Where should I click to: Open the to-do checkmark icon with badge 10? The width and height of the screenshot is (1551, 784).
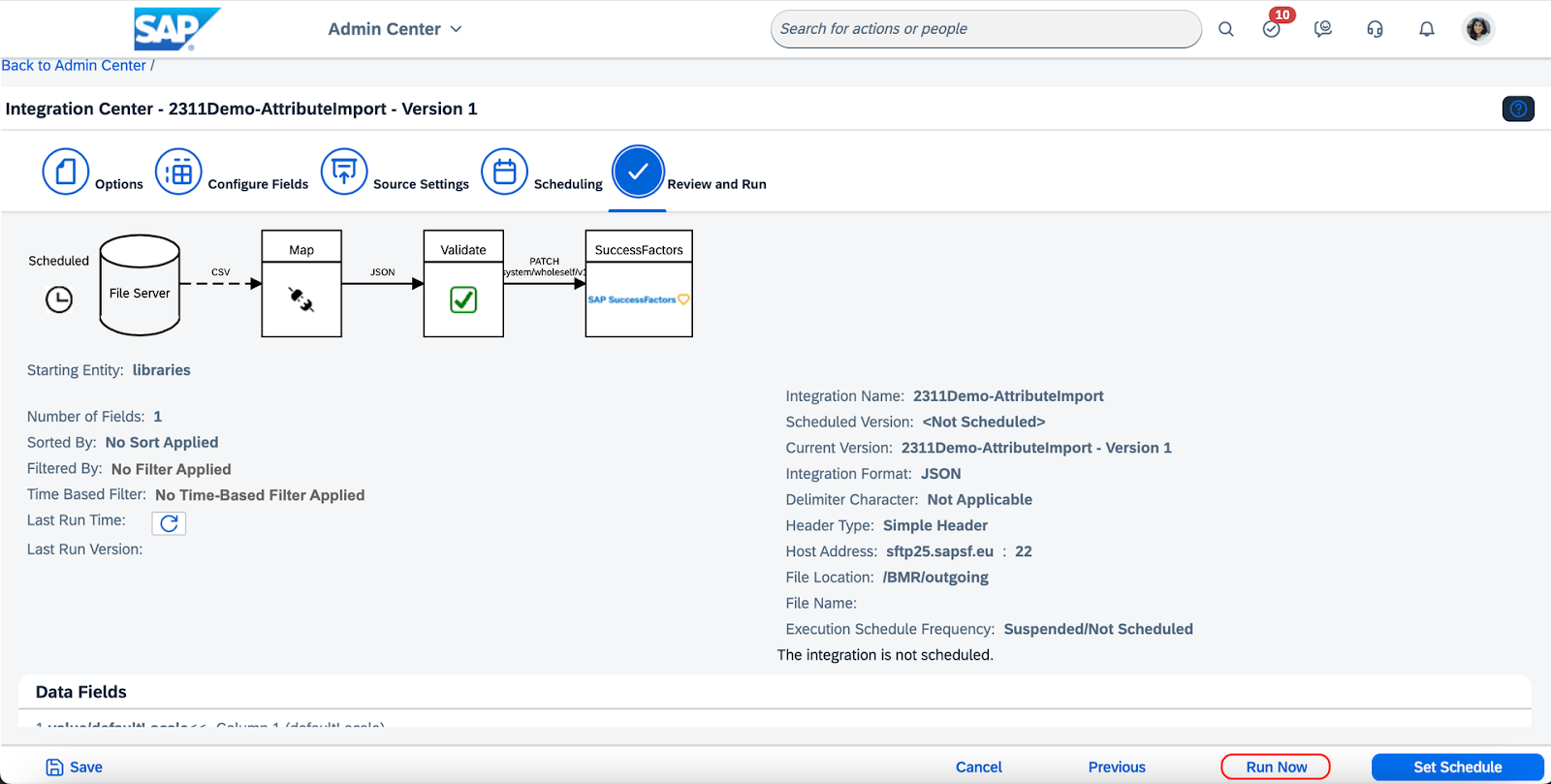pyautogui.click(x=1272, y=29)
